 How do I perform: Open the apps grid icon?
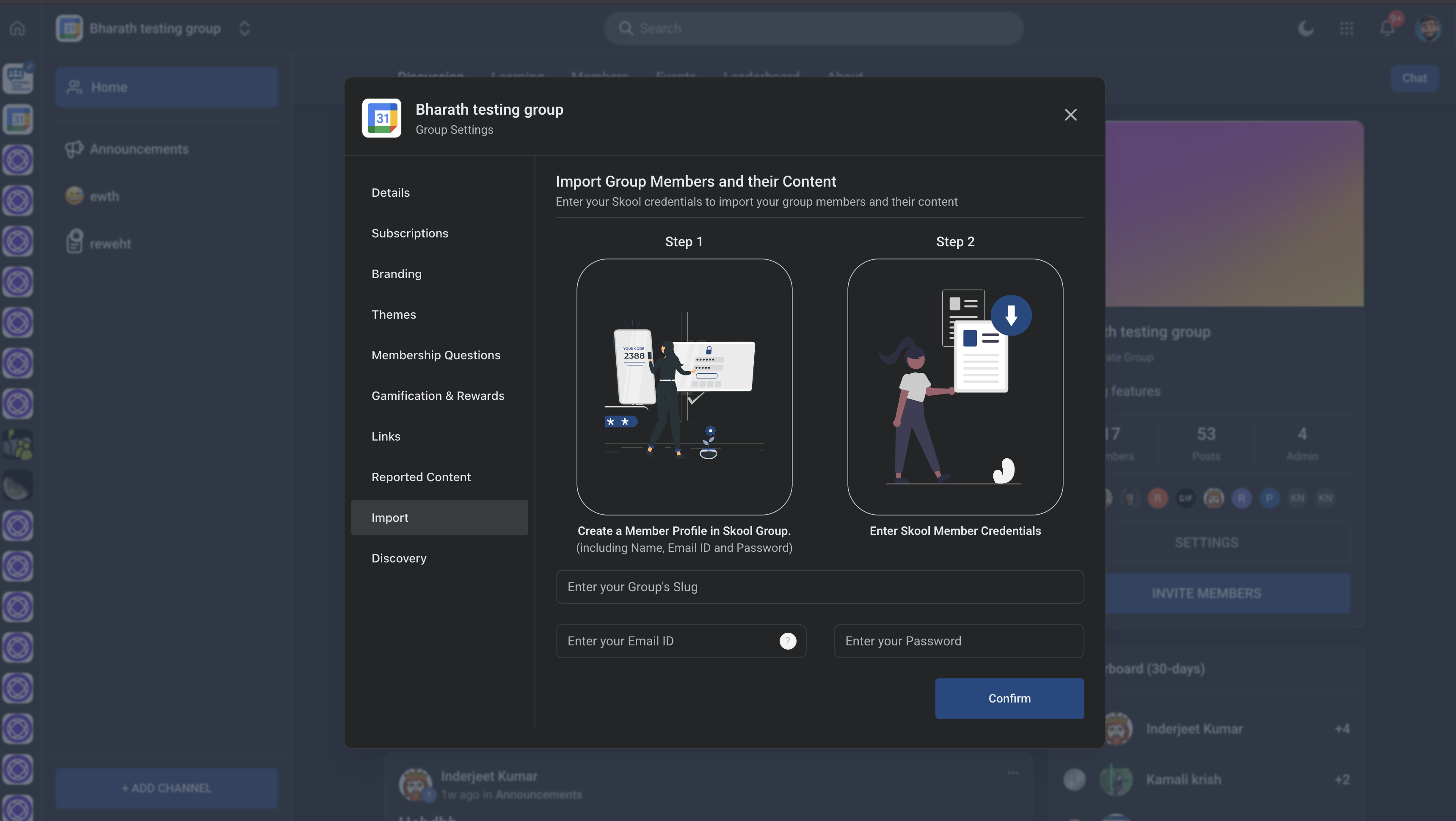click(x=1346, y=28)
